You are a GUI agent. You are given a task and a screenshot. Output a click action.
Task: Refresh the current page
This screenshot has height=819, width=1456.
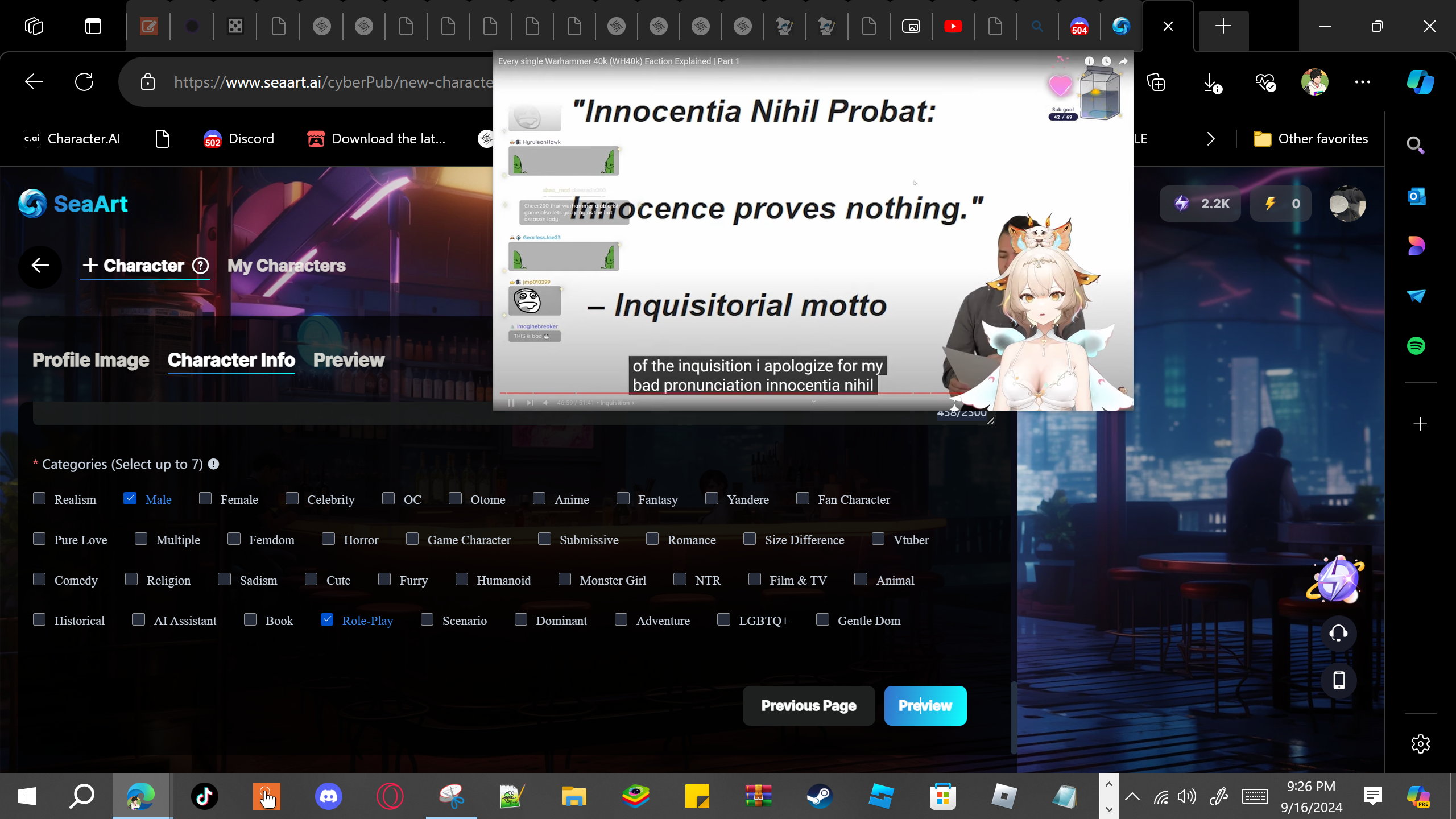coord(84,82)
